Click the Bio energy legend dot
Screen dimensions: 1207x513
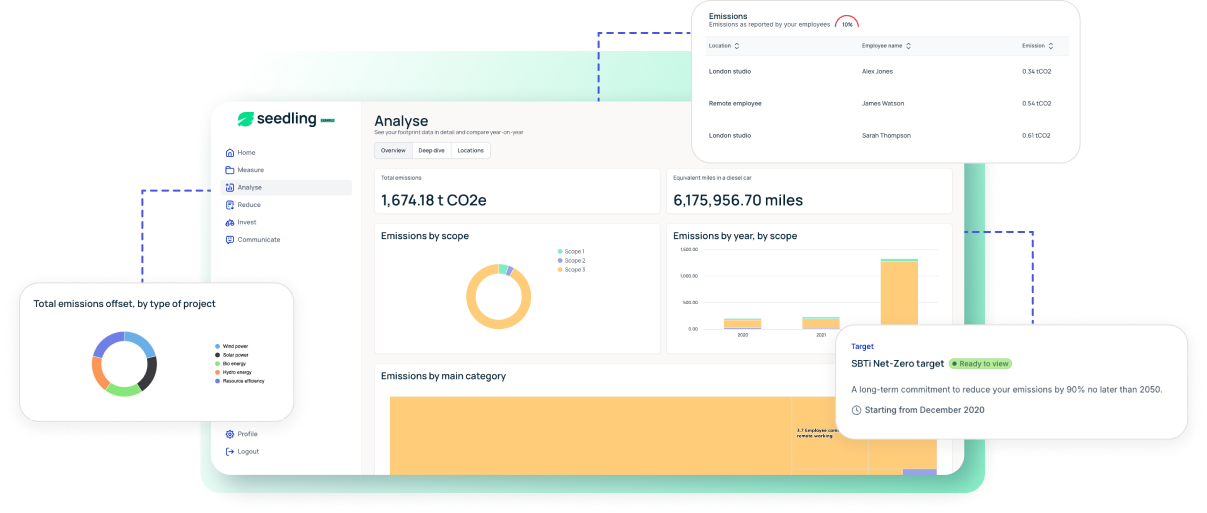pos(217,364)
